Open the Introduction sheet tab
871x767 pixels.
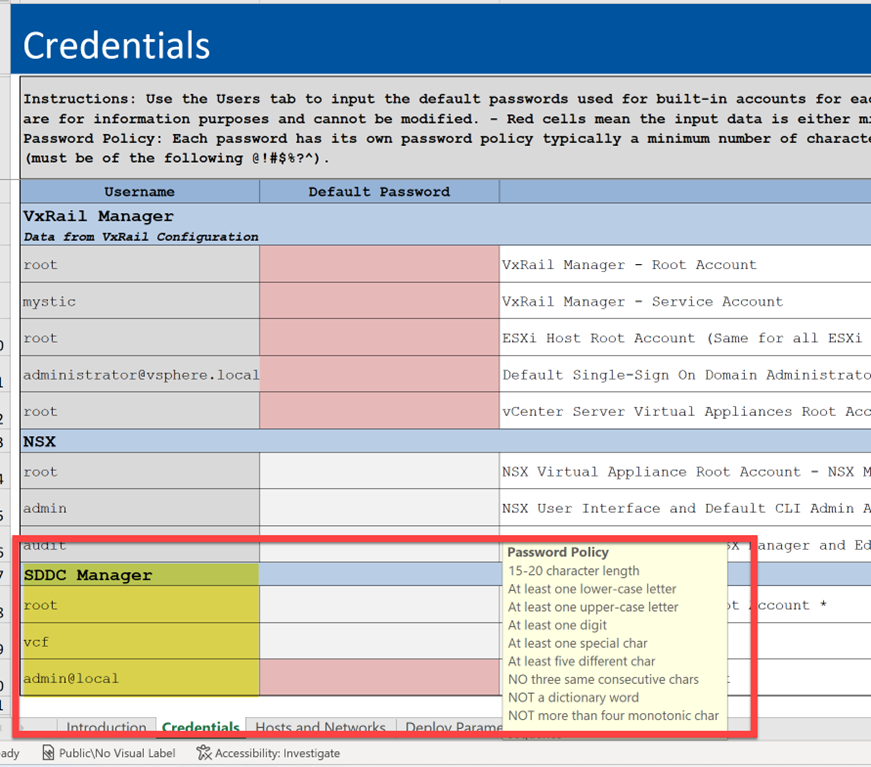point(106,728)
